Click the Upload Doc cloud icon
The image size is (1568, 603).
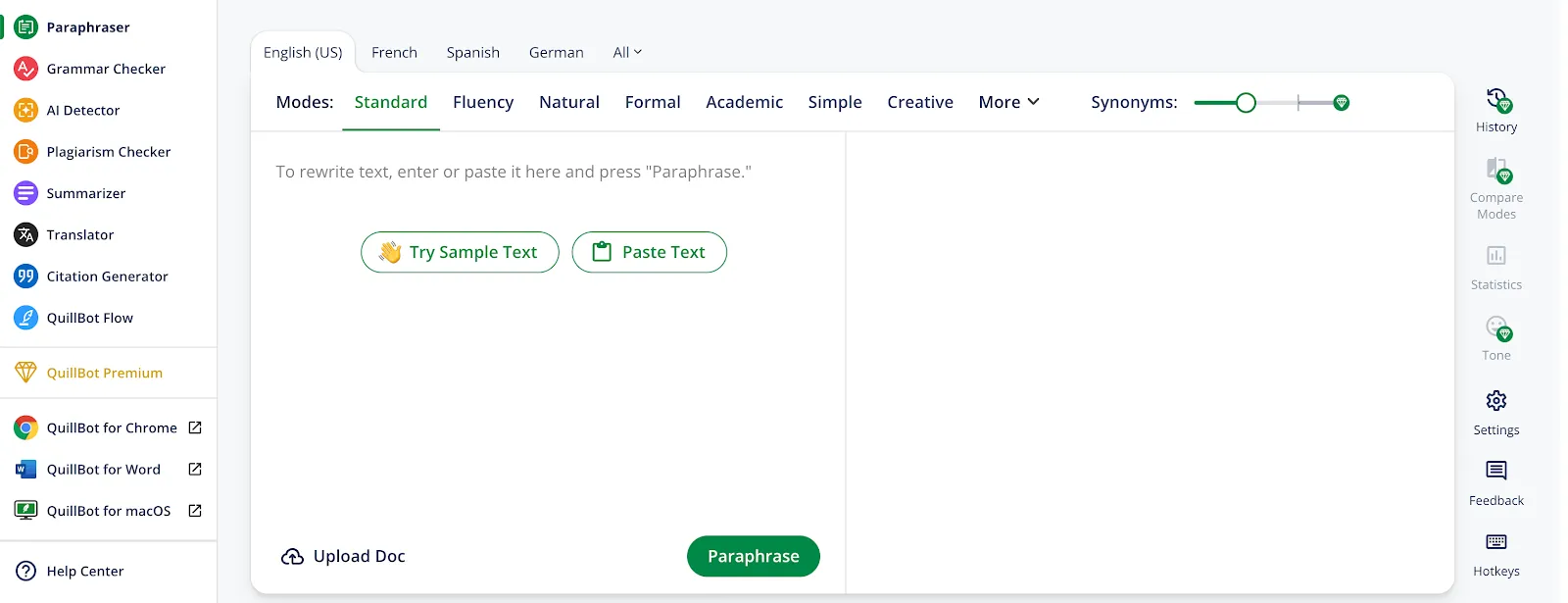pyautogui.click(x=292, y=557)
